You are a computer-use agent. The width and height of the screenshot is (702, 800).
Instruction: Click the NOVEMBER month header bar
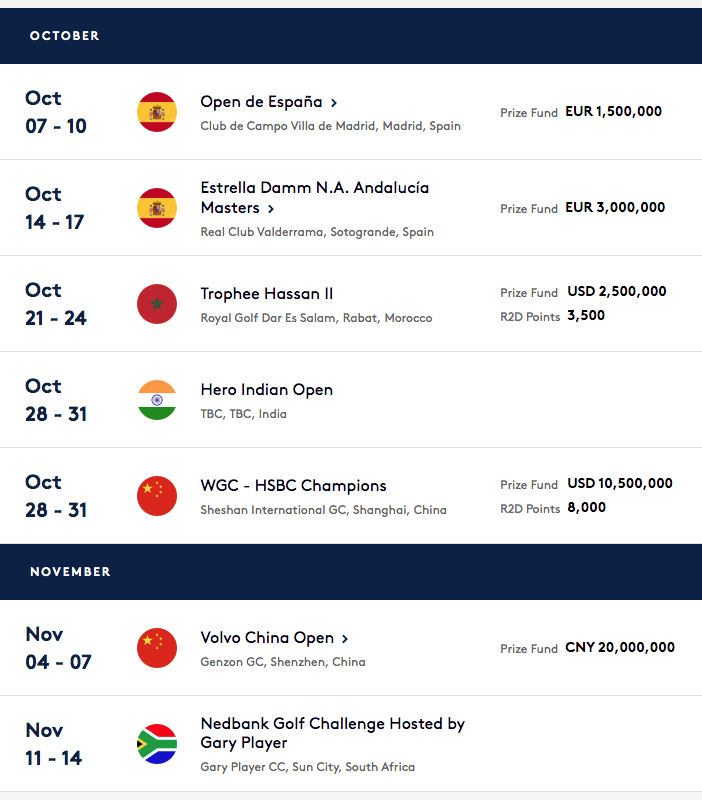click(351, 571)
